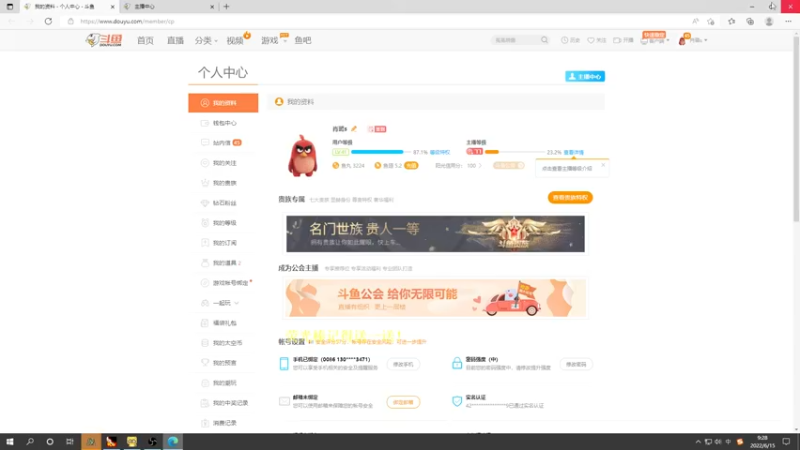The image size is (800, 450).
Task: Switch to the 主播中心 browser tab
Action: click(x=168, y=7)
